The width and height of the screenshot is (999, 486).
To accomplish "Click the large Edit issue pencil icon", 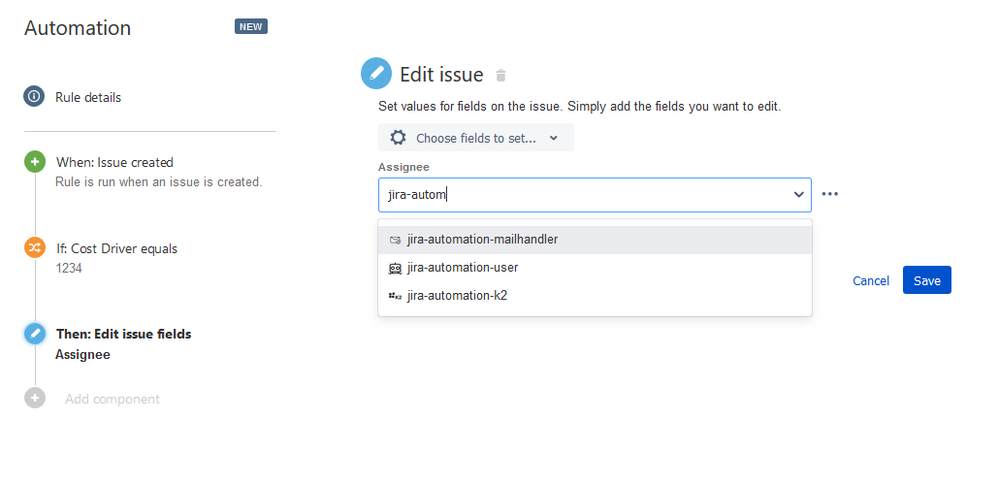I will pos(377,73).
